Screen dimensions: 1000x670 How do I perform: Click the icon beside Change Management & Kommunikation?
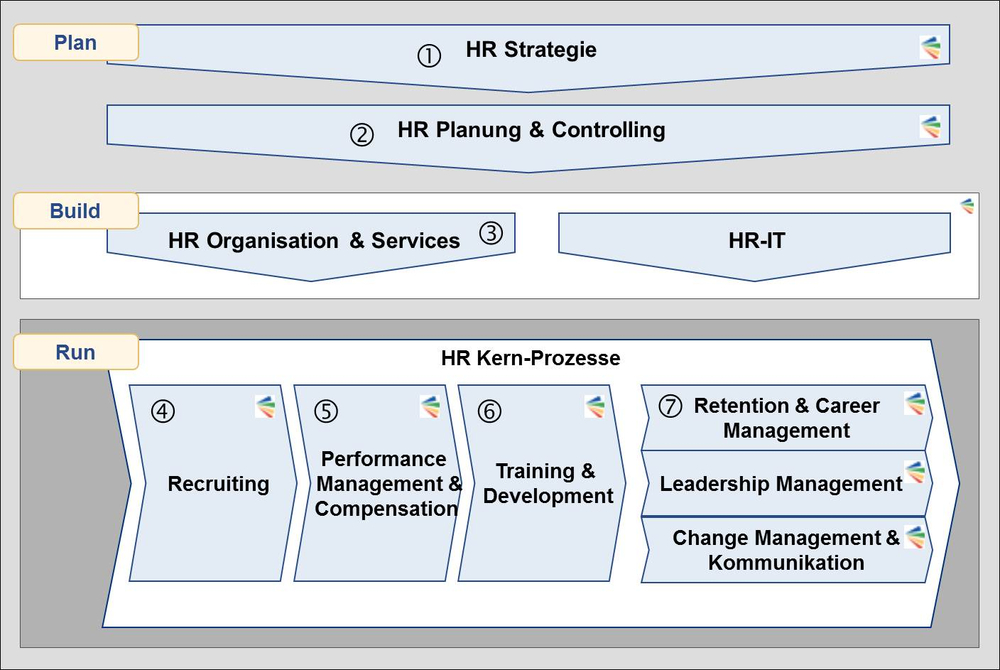(915, 537)
